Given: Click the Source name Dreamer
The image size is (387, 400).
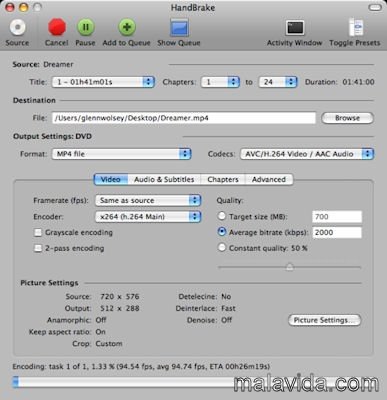Looking at the screenshot, I should pyautogui.click(x=58, y=64).
